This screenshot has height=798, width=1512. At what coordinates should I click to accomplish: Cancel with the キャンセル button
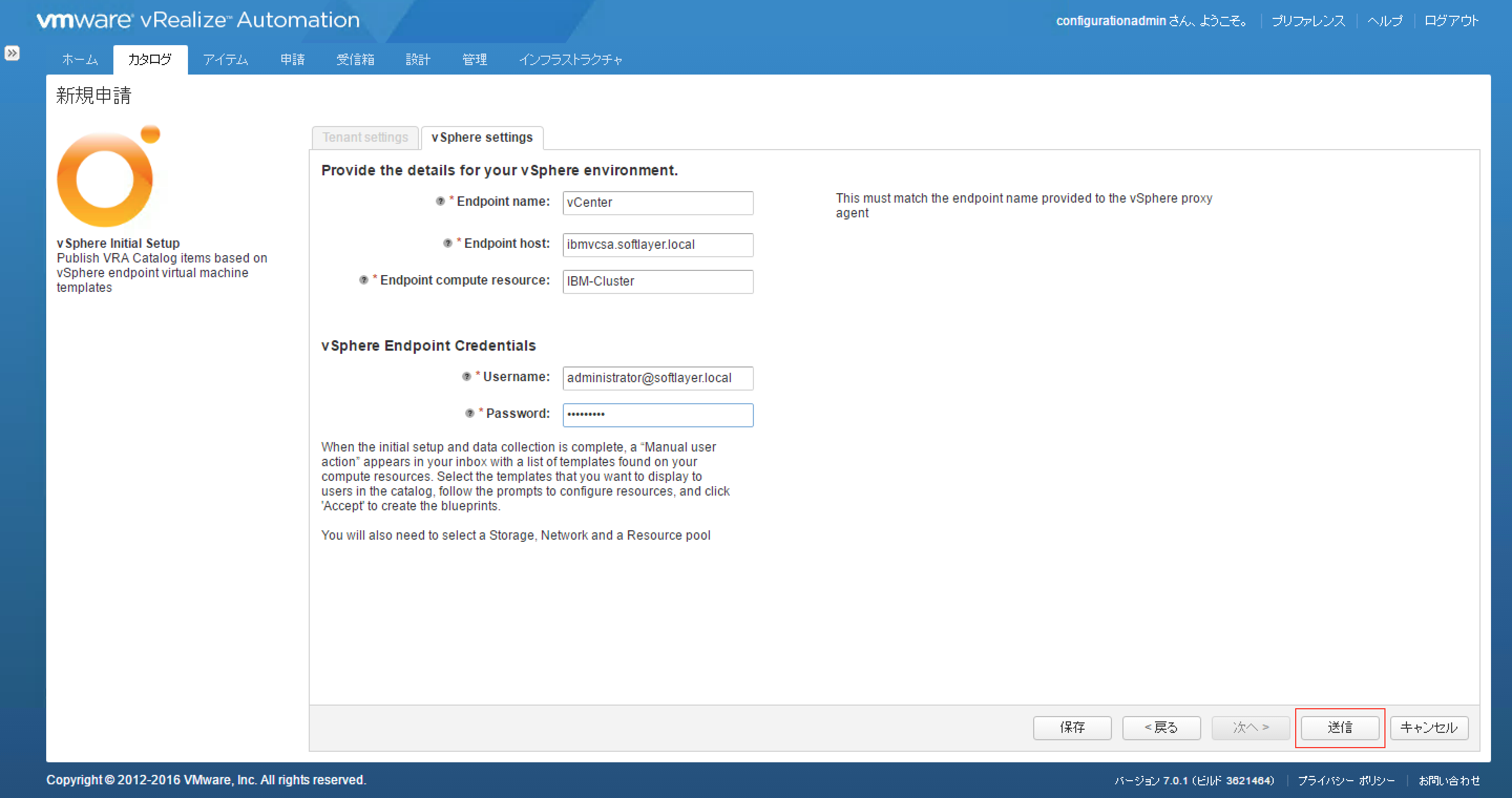tap(1429, 728)
